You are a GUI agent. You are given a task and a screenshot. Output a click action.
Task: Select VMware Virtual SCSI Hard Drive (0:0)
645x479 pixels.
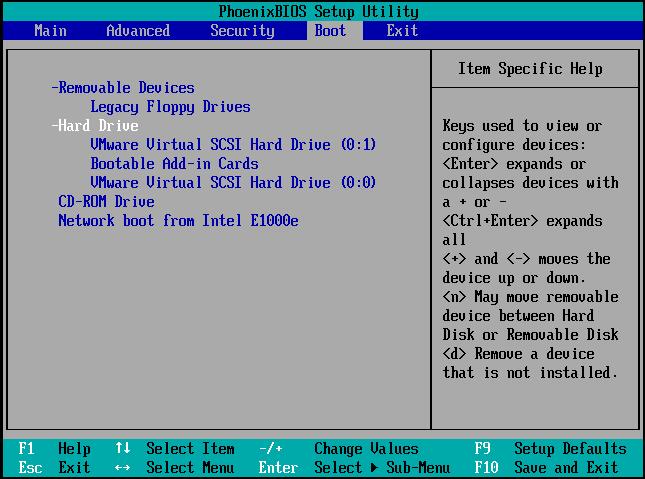coord(233,183)
